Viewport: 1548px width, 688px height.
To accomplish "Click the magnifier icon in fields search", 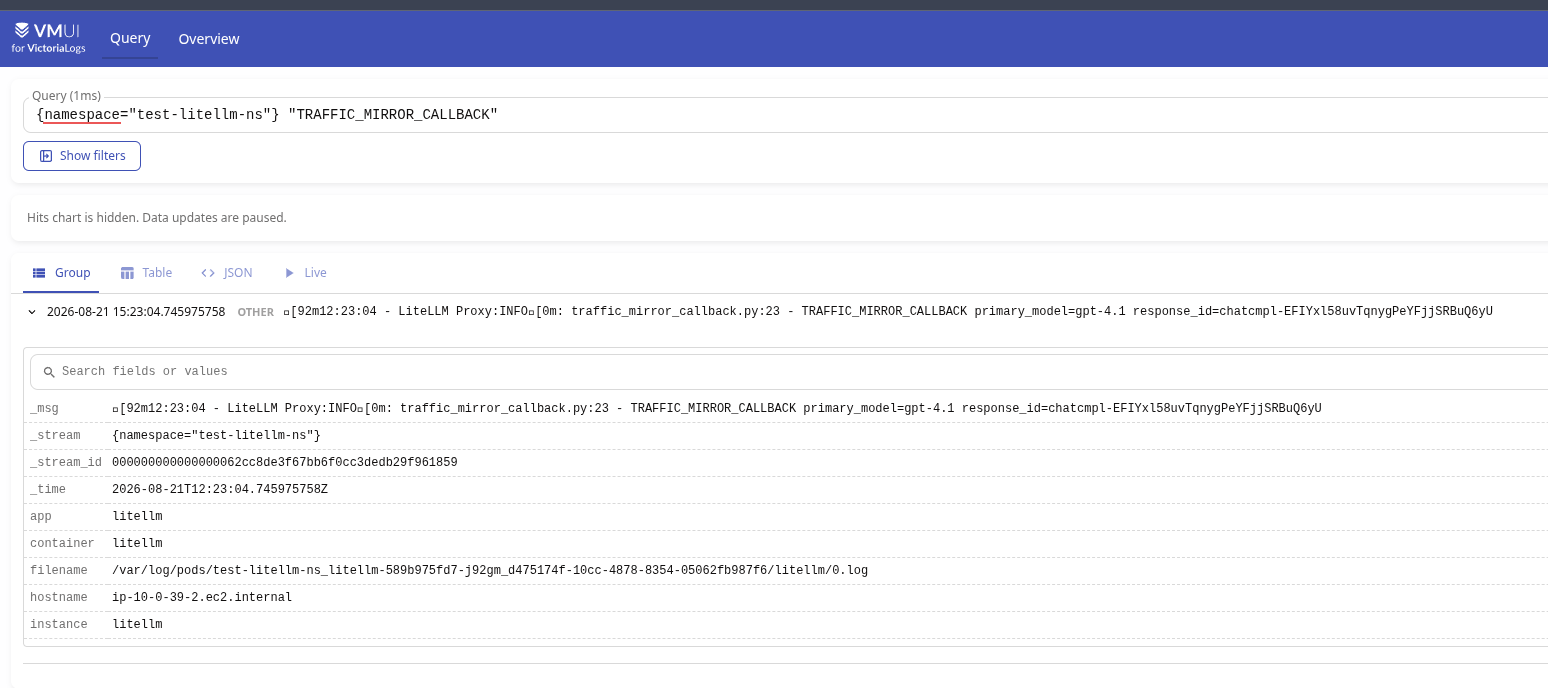I will click(x=49, y=372).
